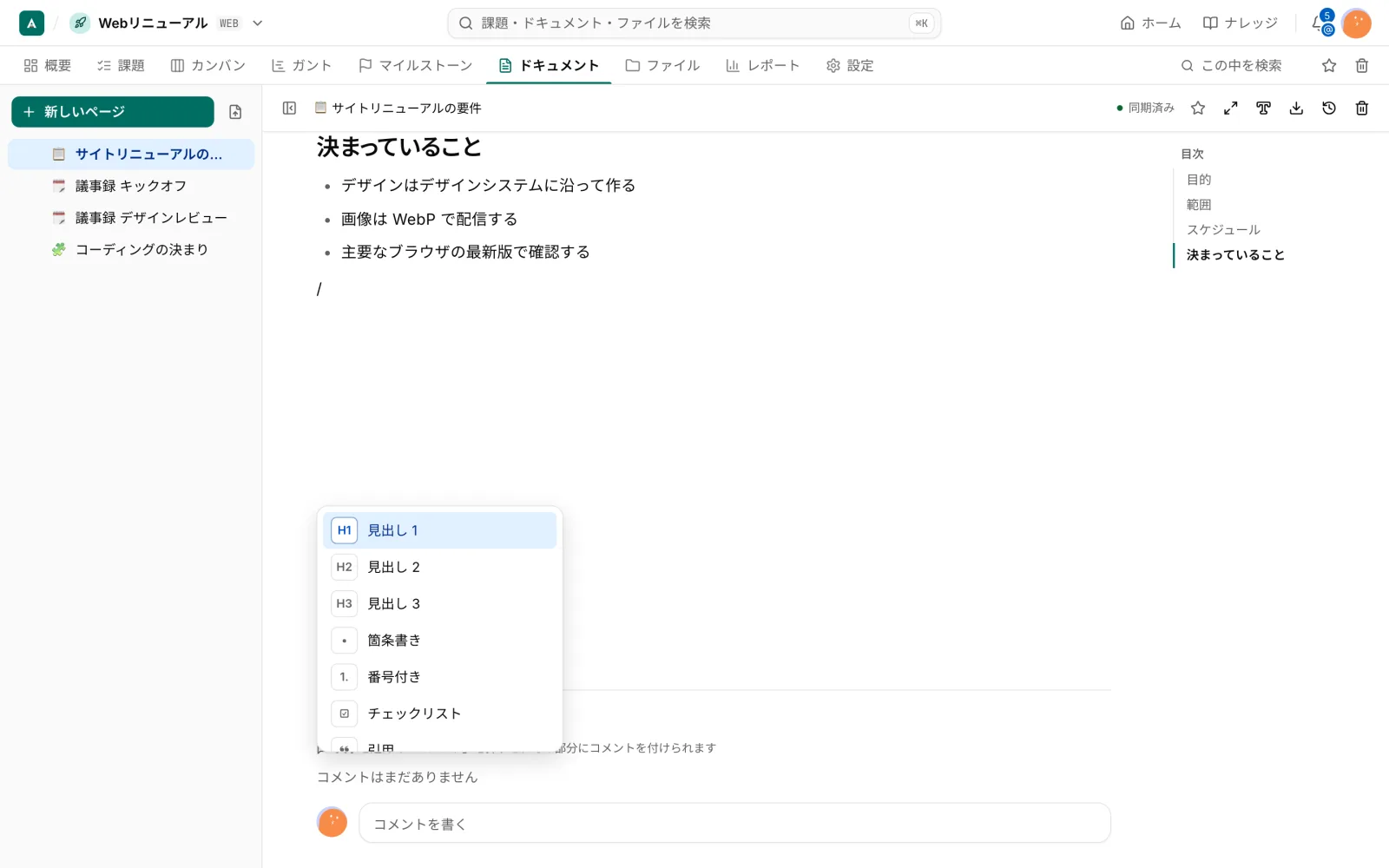Open the ガント tab
The width and height of the screenshot is (1389, 868).
[302, 65]
